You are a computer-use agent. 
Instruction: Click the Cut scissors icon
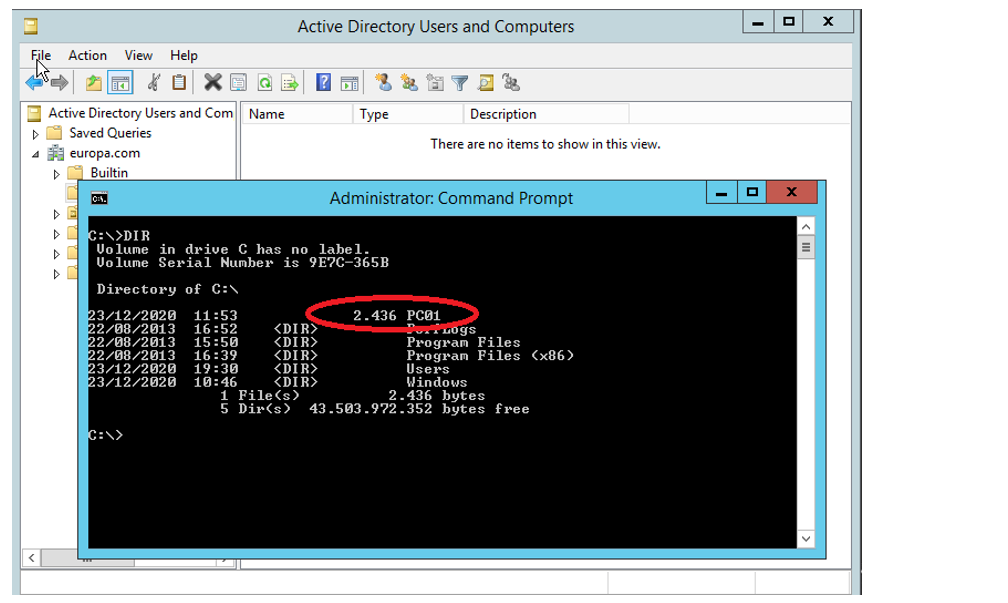pos(153,83)
